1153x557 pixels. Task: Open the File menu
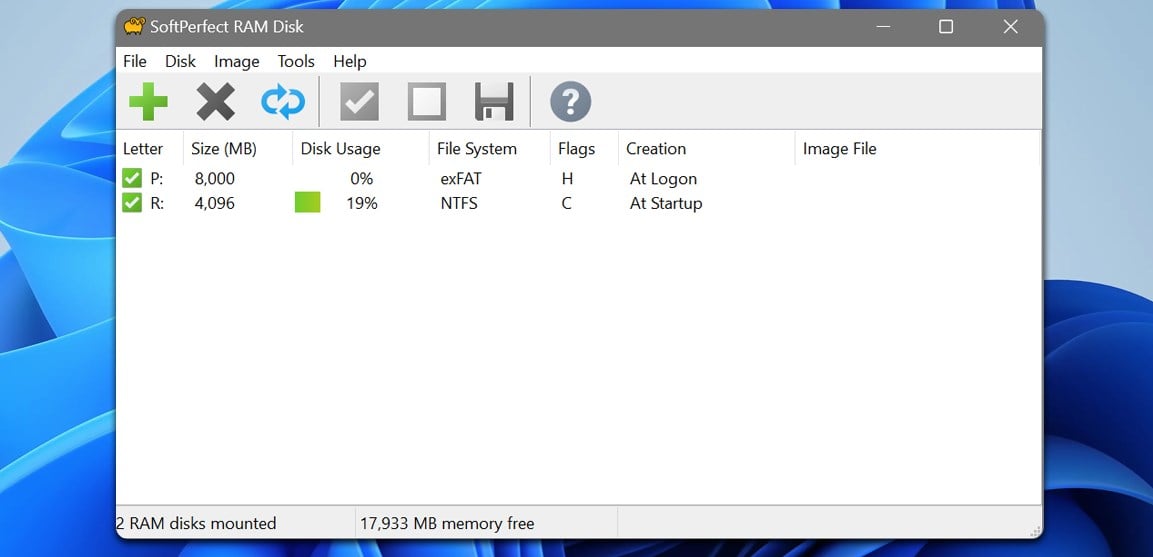coord(135,62)
